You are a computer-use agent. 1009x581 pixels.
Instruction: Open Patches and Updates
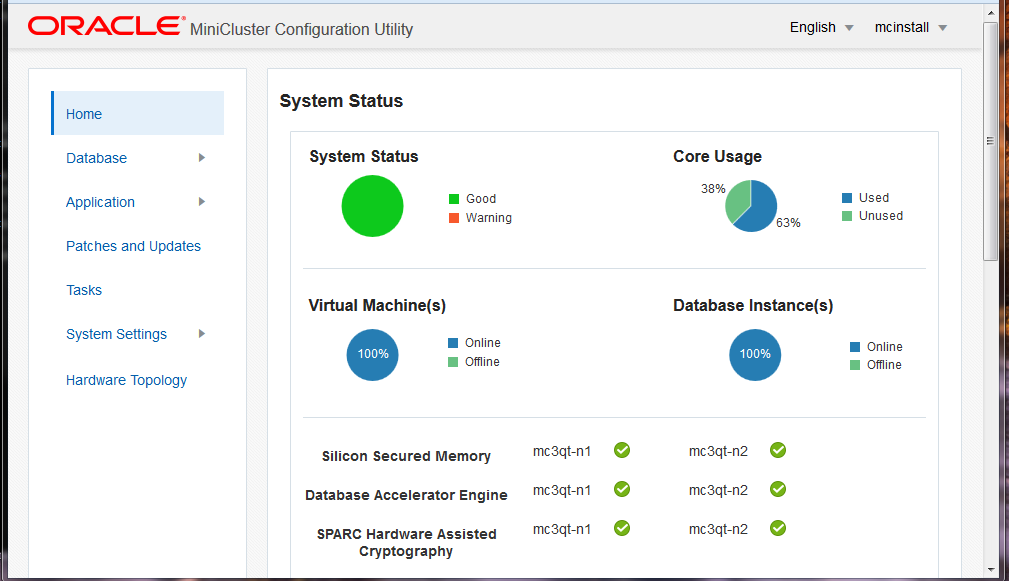pos(133,246)
